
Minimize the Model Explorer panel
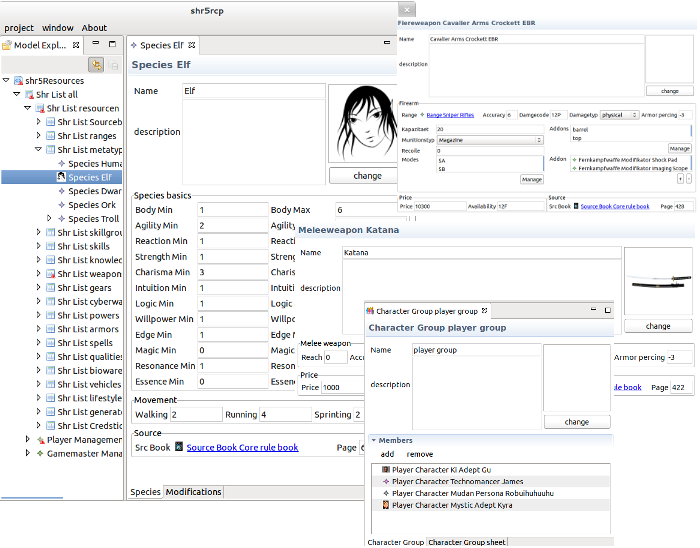pos(96,43)
